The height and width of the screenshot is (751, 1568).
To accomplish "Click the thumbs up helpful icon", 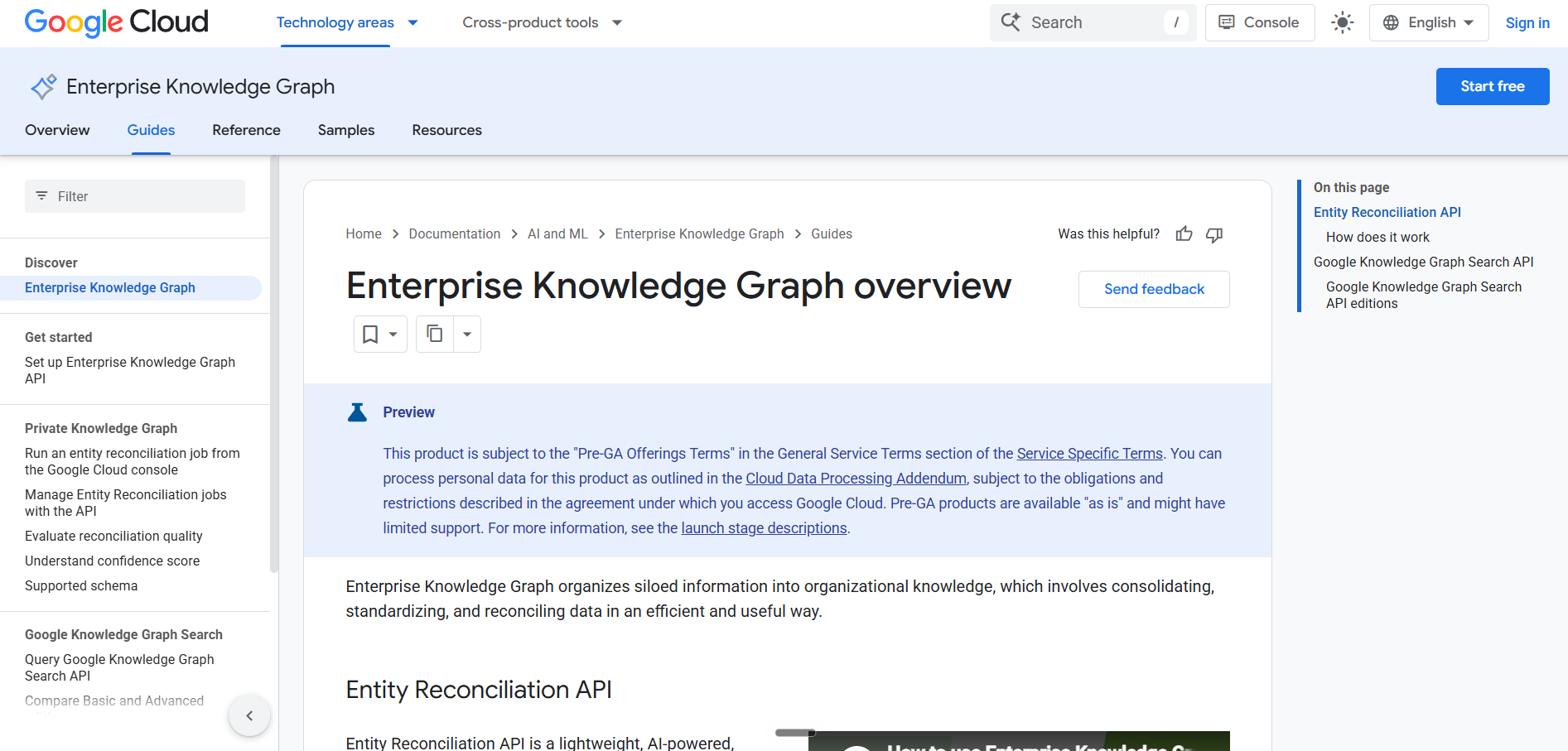I will coord(1184,234).
